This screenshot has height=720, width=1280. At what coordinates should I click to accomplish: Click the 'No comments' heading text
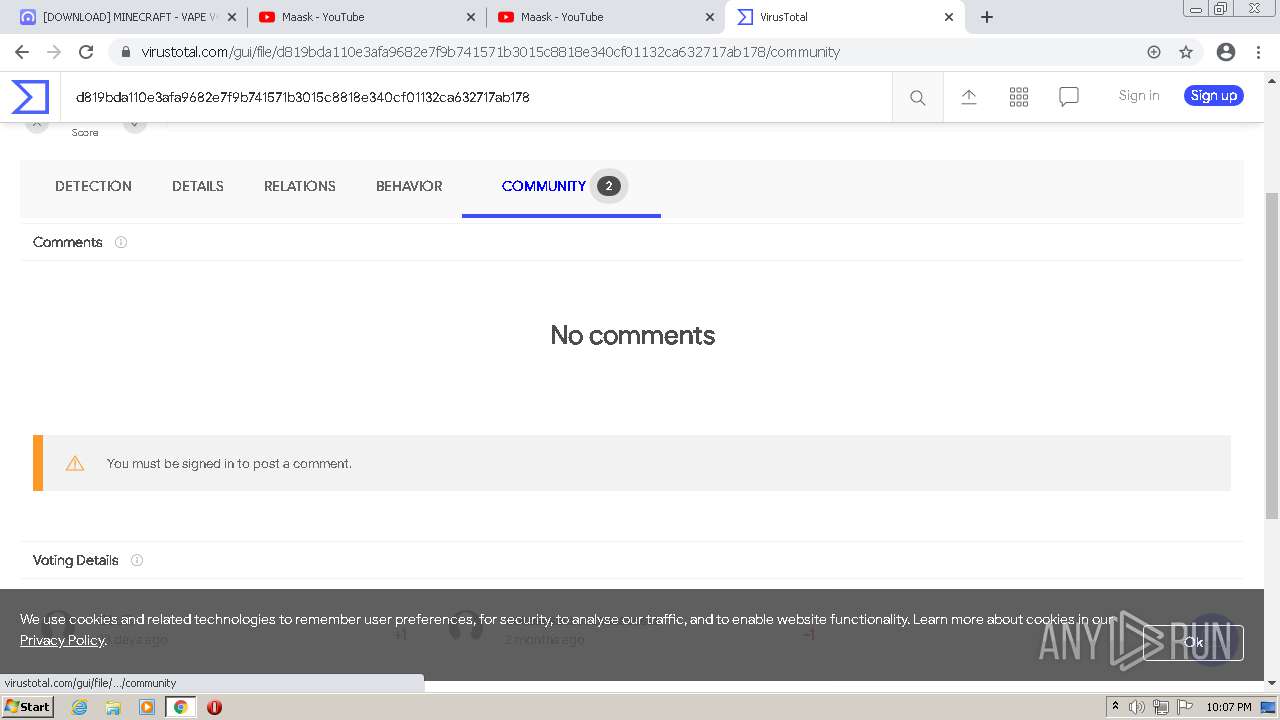pyautogui.click(x=633, y=335)
